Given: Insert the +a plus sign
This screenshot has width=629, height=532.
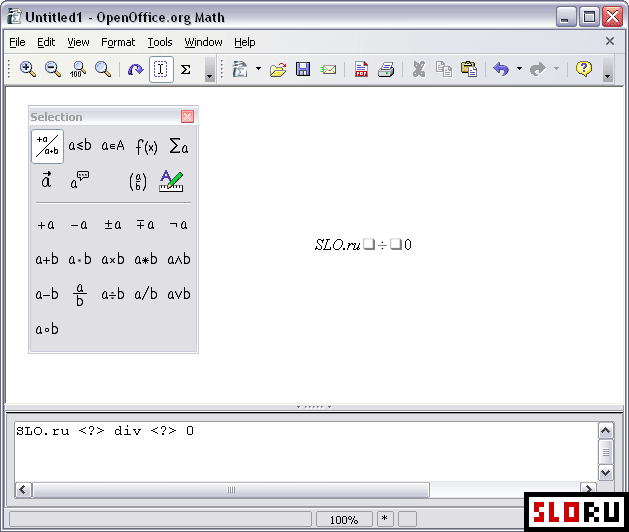Looking at the screenshot, I should (47, 225).
